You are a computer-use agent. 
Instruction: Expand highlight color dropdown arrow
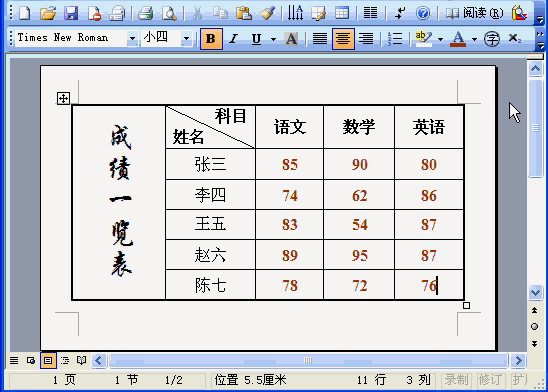coord(440,39)
